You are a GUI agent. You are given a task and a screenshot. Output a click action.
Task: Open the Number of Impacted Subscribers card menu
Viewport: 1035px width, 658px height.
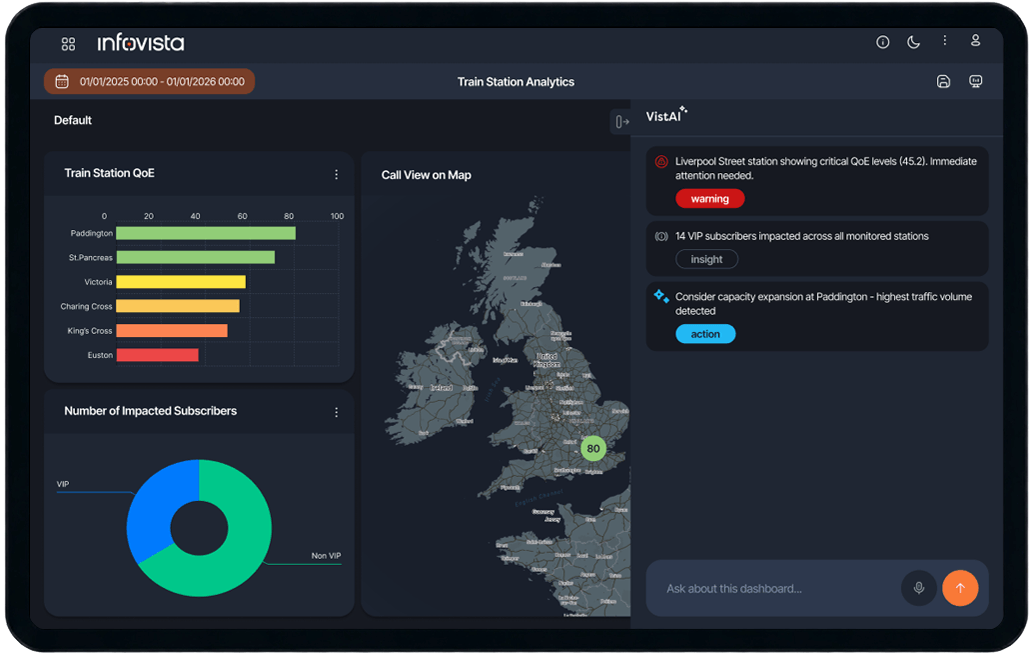pyautogui.click(x=336, y=411)
